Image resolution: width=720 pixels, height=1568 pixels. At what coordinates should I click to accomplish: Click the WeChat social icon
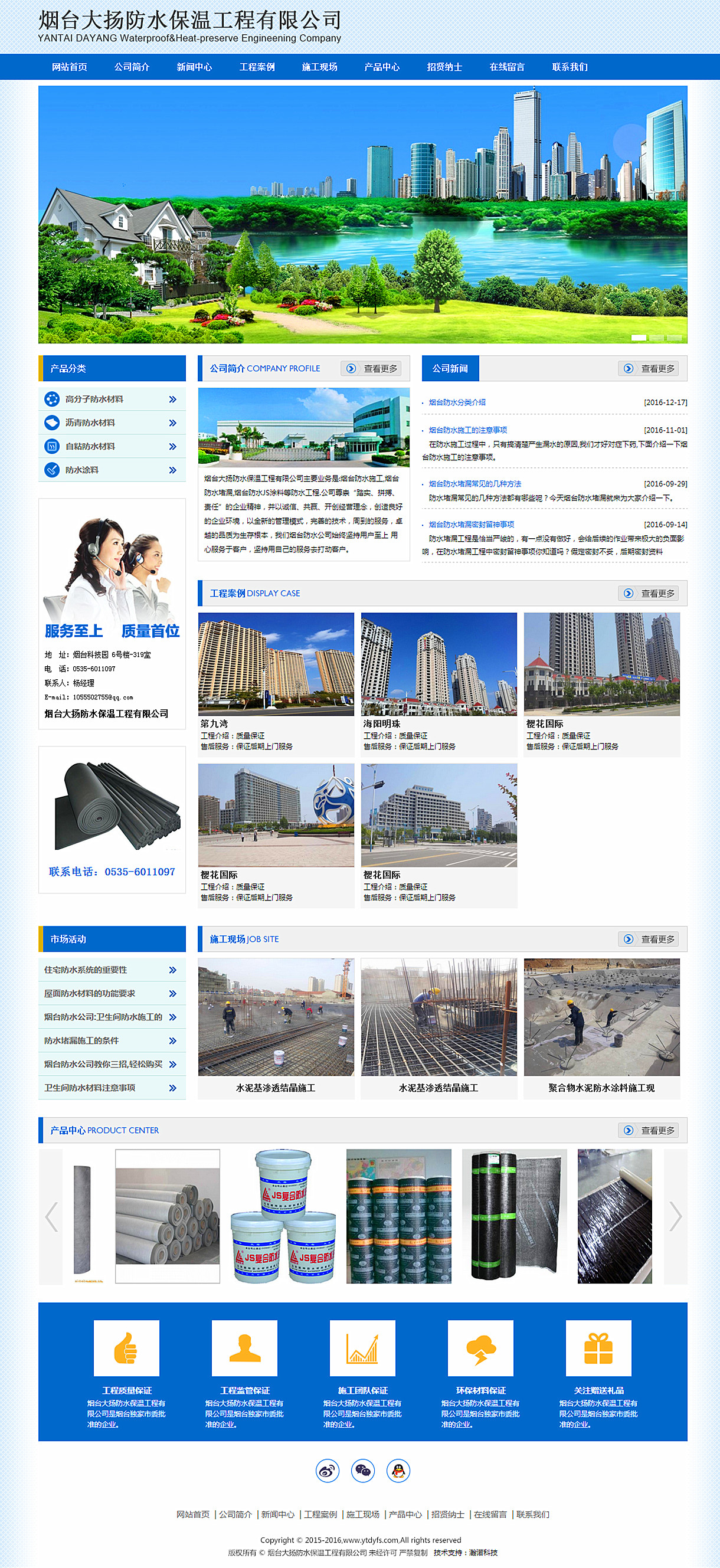point(363,1471)
